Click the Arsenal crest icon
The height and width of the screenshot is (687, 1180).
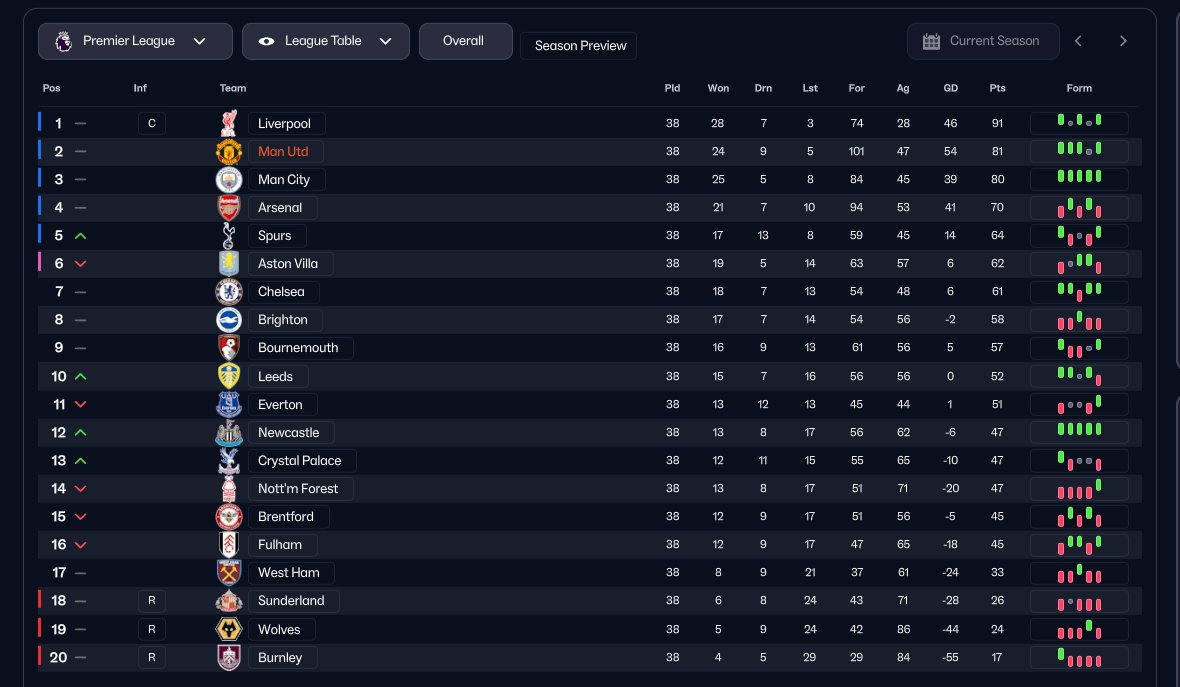(230, 208)
